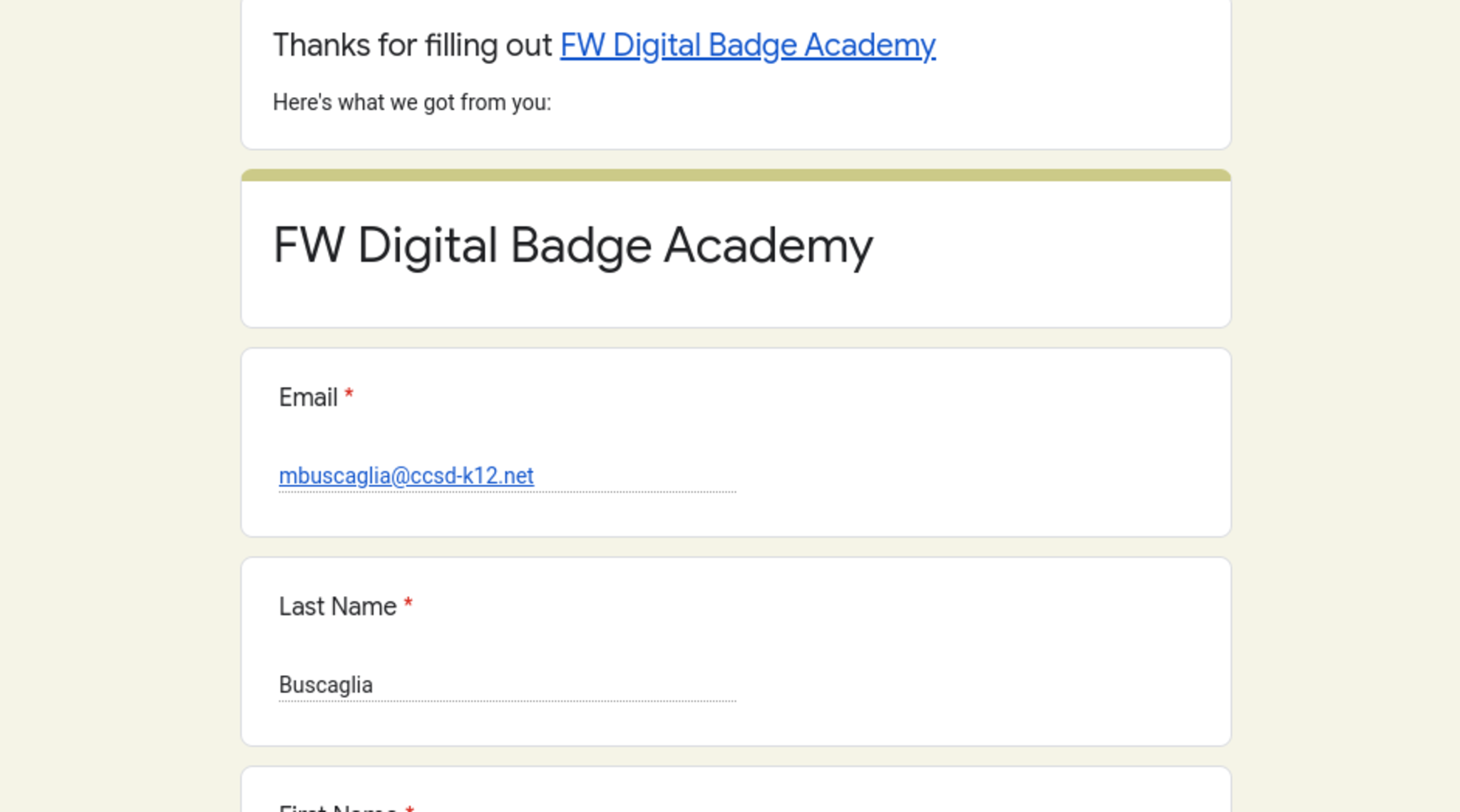
Task: Click the Email question label
Action: (308, 397)
